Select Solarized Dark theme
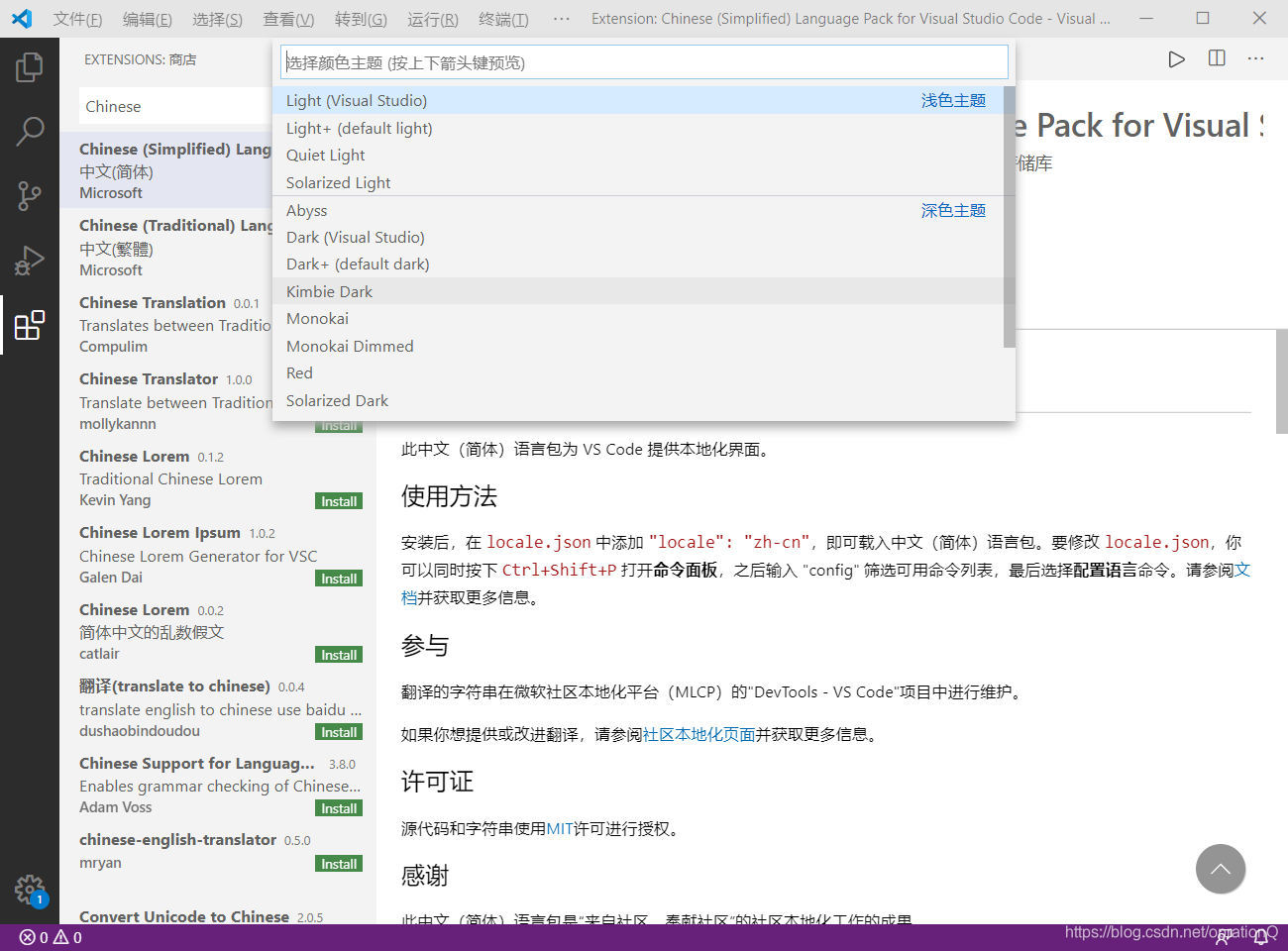The image size is (1288, 951). point(638,400)
